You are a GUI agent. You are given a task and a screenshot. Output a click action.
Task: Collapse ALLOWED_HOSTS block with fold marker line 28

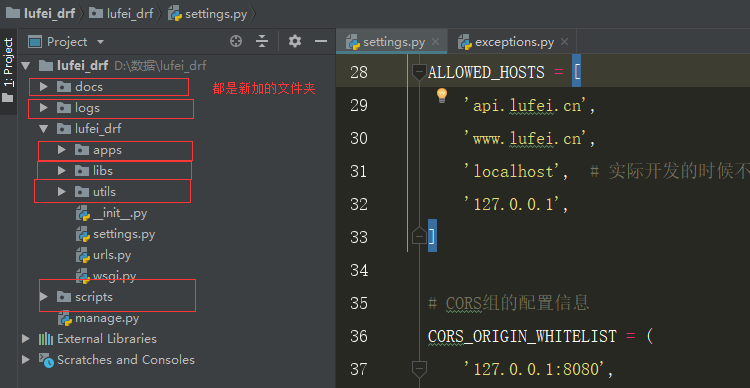pyautogui.click(x=419, y=72)
